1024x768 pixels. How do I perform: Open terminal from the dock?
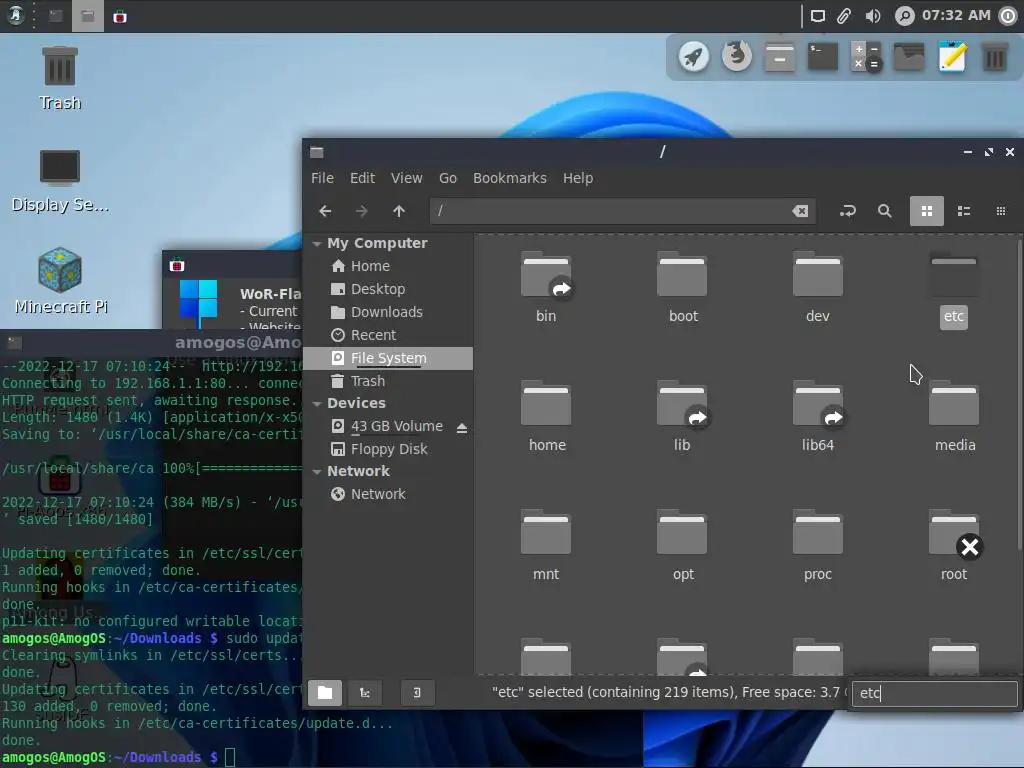point(822,56)
